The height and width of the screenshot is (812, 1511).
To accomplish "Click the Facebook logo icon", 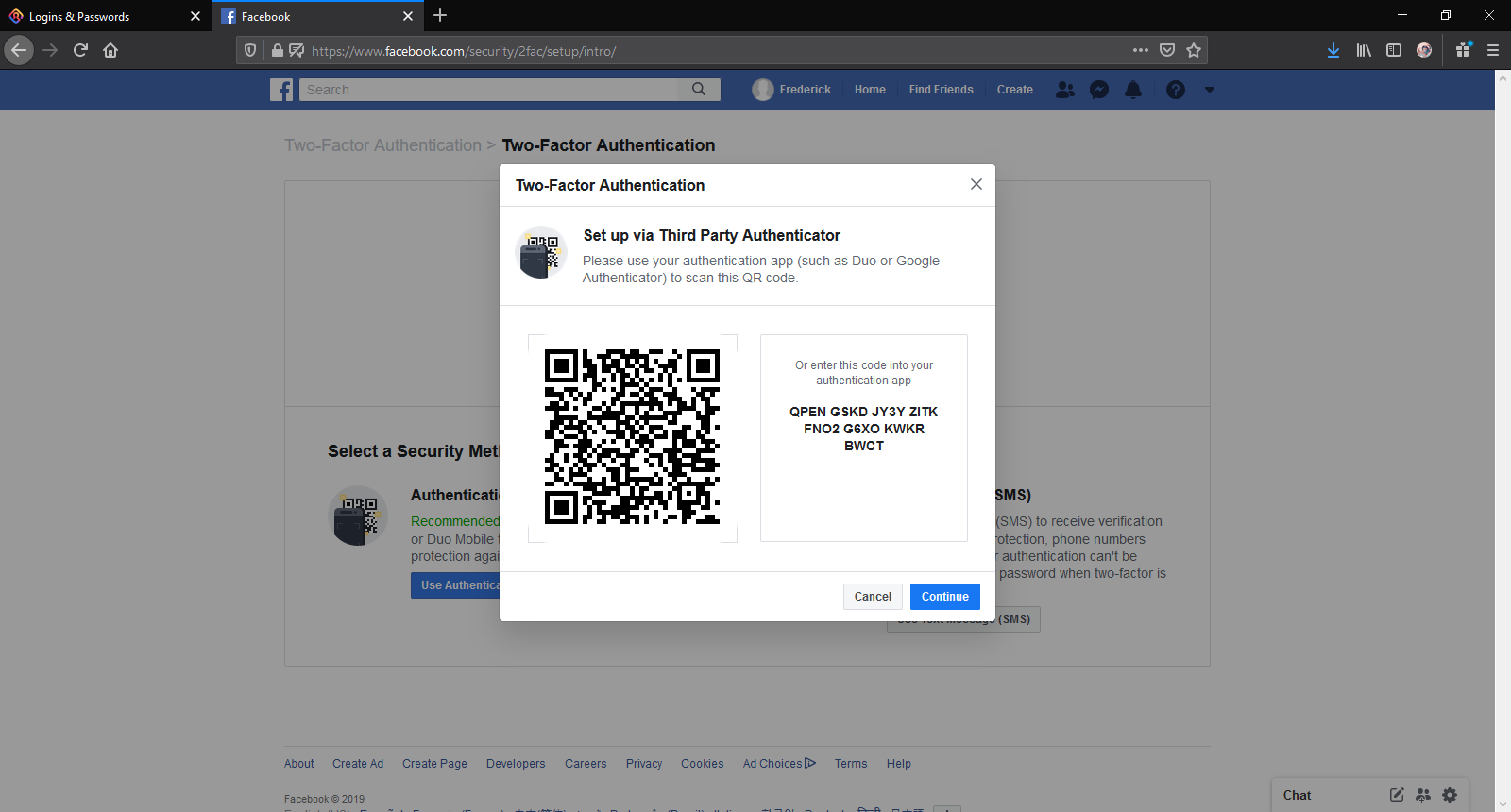I will click(281, 90).
